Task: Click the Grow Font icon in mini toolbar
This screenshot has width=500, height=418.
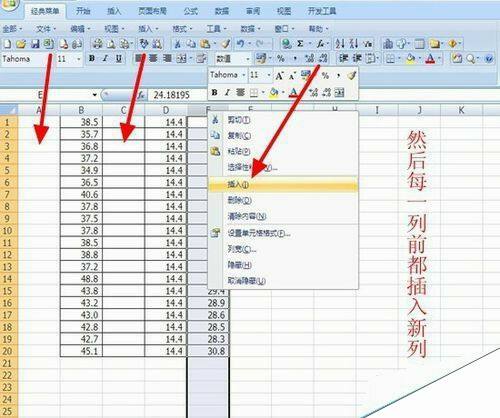Action: [279, 76]
